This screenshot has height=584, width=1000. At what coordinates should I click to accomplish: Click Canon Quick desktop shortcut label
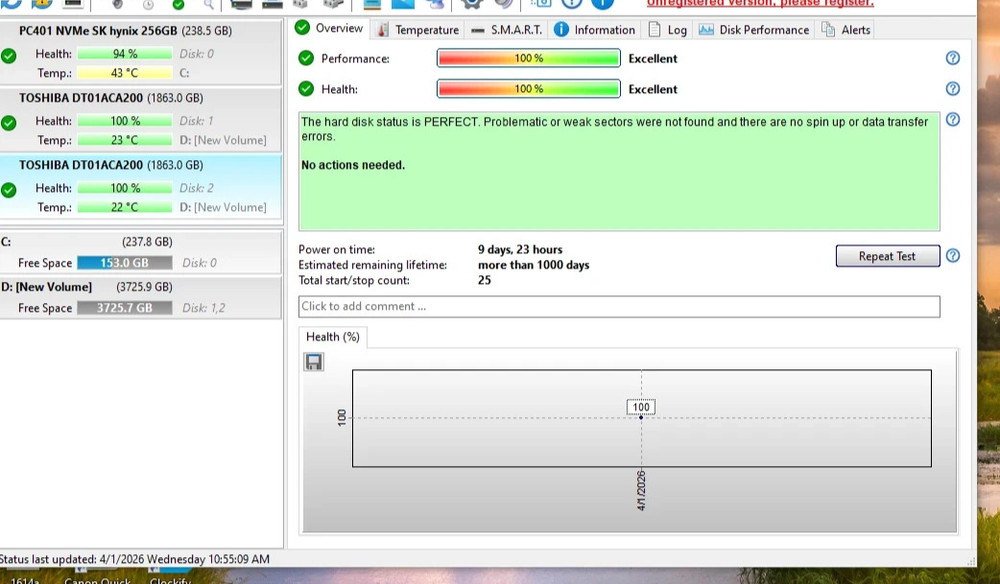click(98, 581)
